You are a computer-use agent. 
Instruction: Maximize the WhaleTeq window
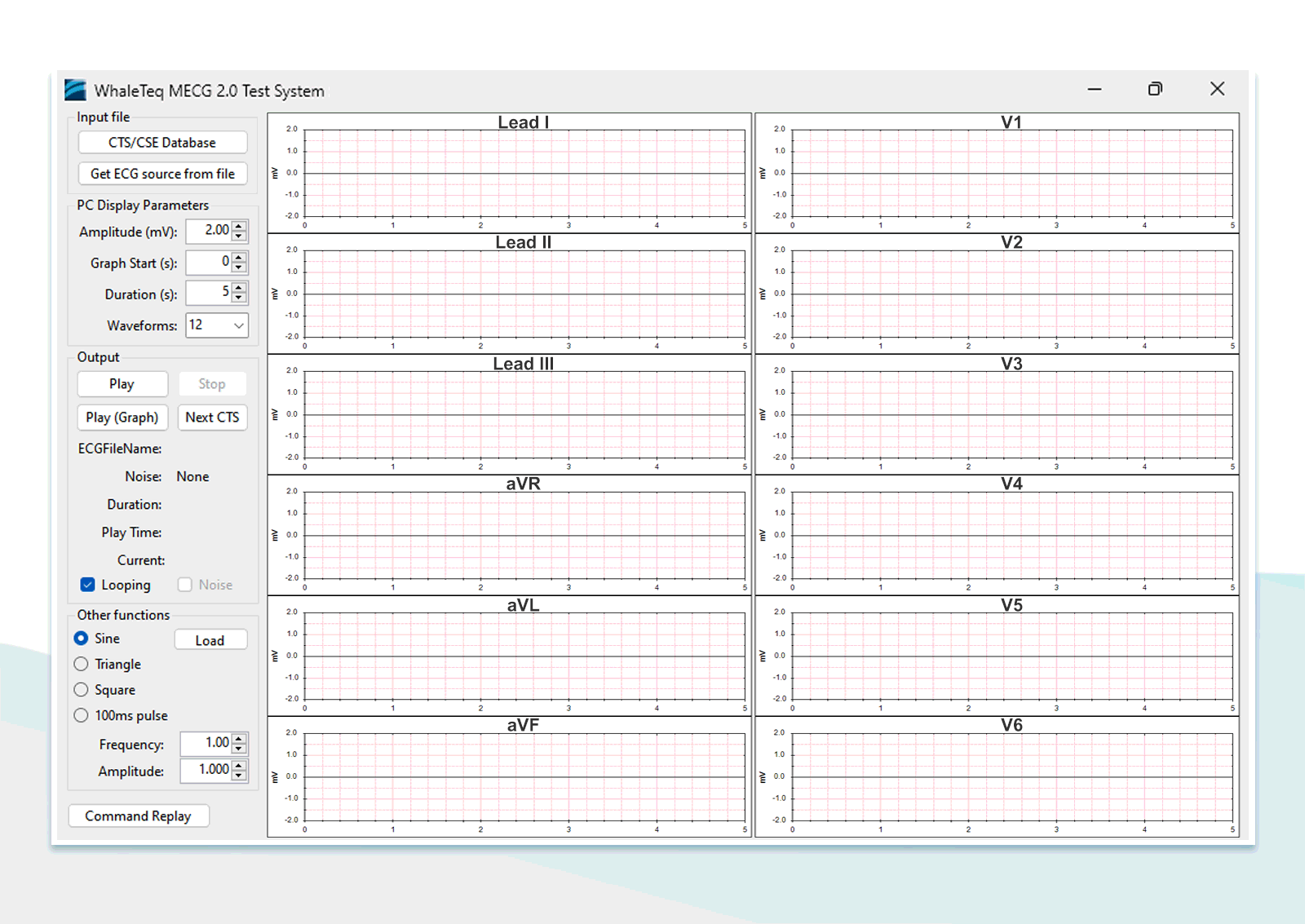(1155, 89)
